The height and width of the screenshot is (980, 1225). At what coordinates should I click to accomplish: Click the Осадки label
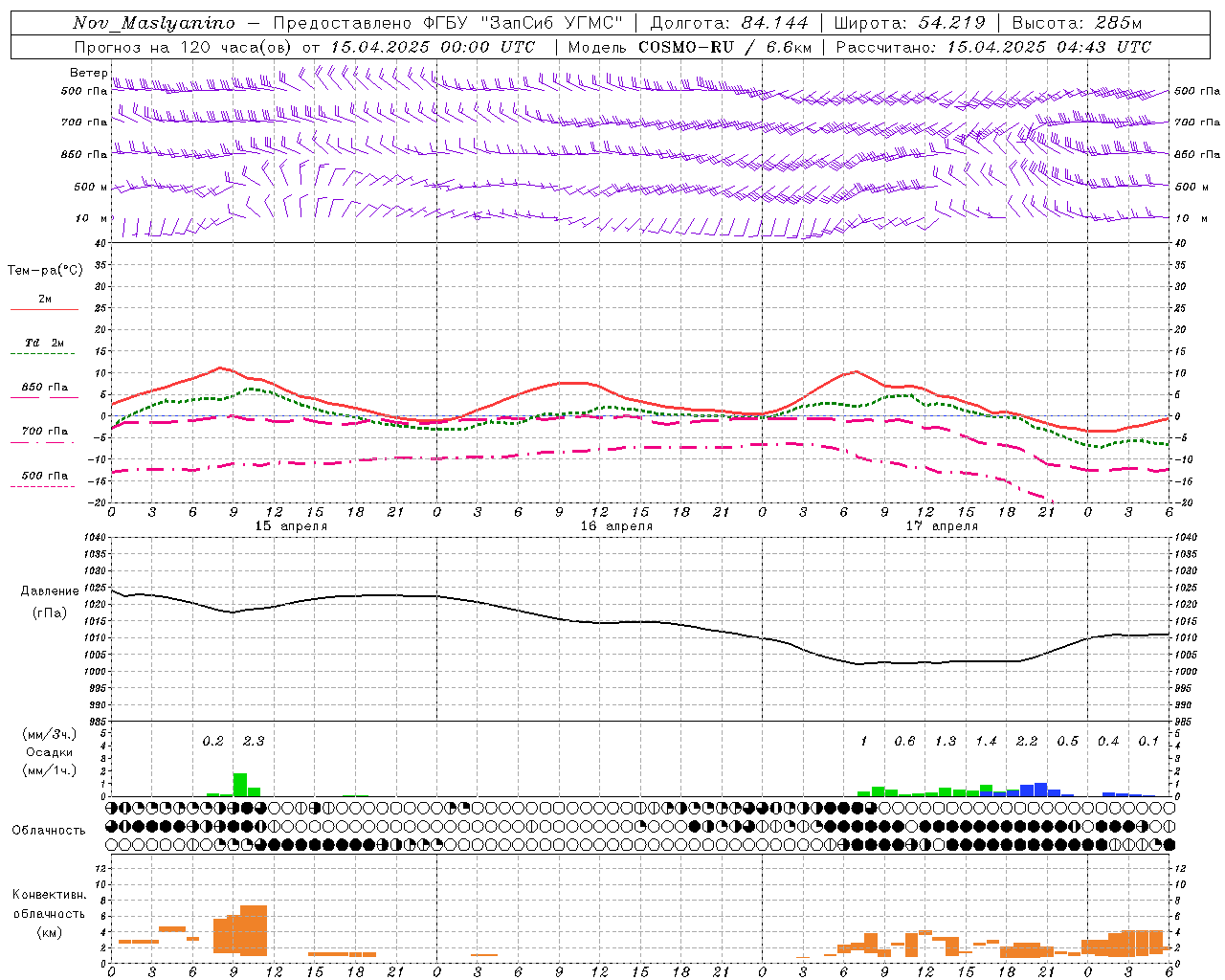tap(49, 752)
